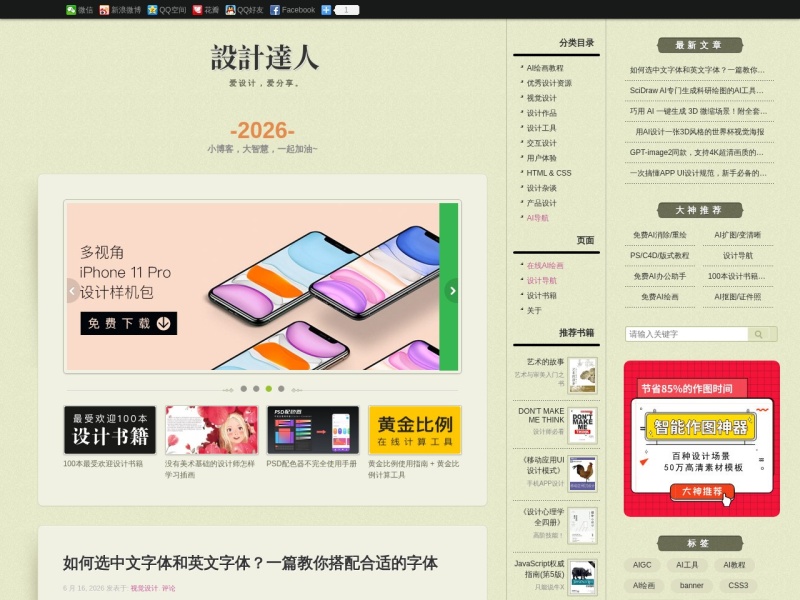Open 黄金比例 calculator thumbnail

tap(415, 430)
